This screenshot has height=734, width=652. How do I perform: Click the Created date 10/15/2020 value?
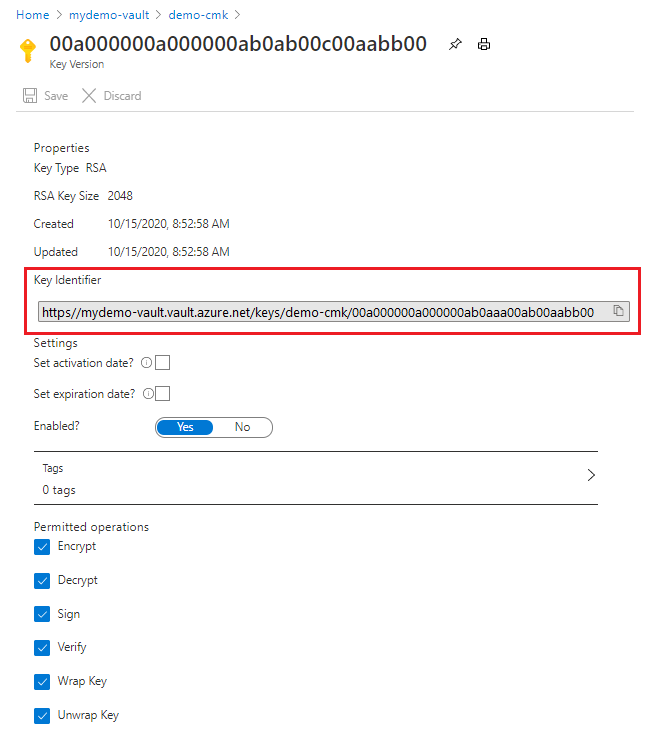169,224
